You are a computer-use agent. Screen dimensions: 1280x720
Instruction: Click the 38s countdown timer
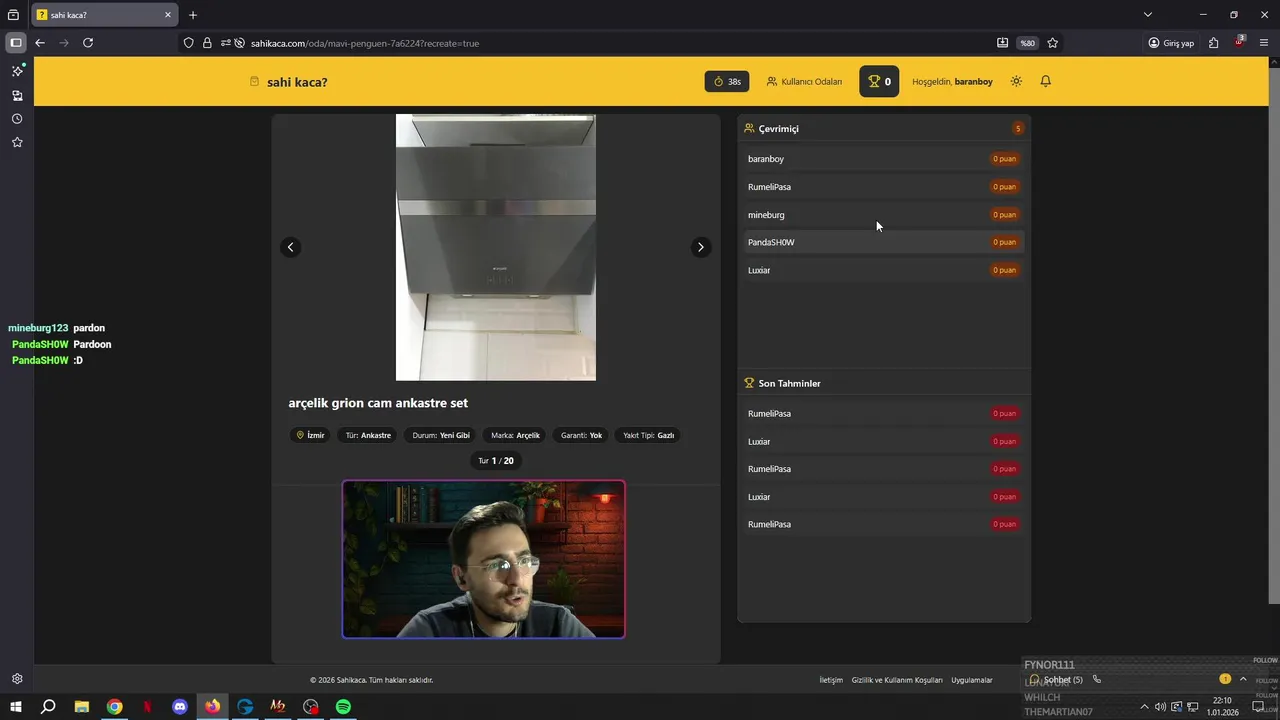click(x=727, y=81)
